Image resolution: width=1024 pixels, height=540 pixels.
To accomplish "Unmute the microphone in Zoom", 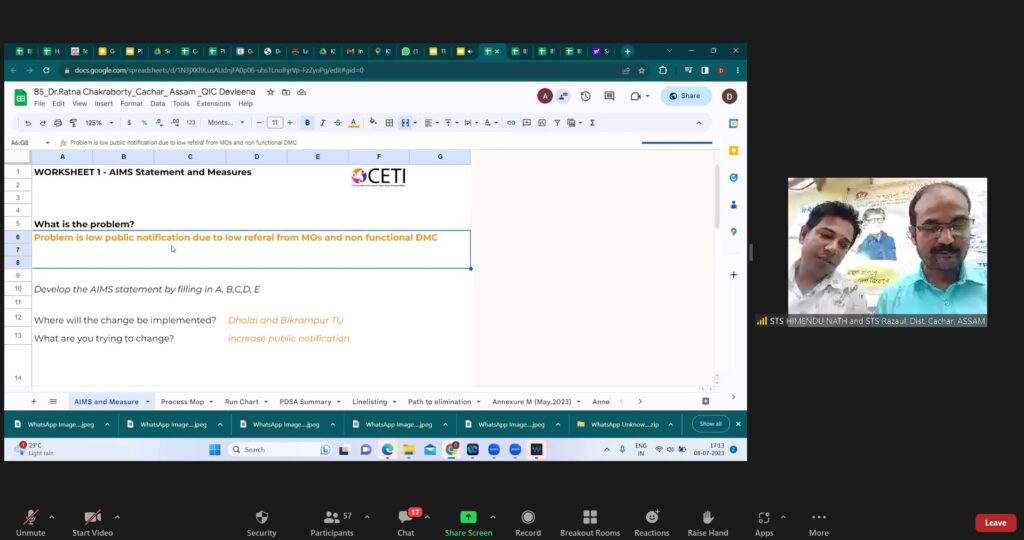I will 30,517.
